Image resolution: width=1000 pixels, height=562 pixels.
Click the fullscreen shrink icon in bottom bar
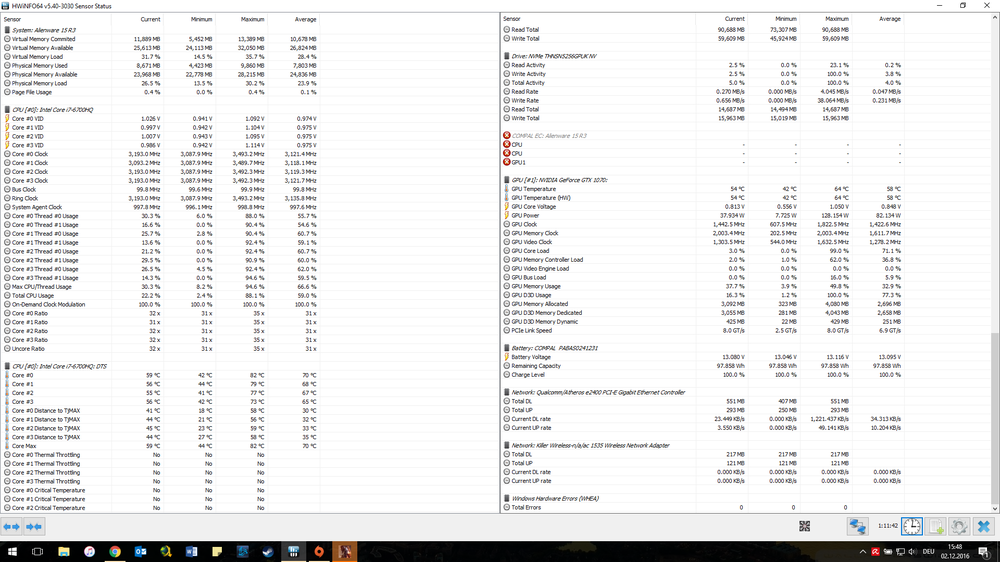[805, 526]
